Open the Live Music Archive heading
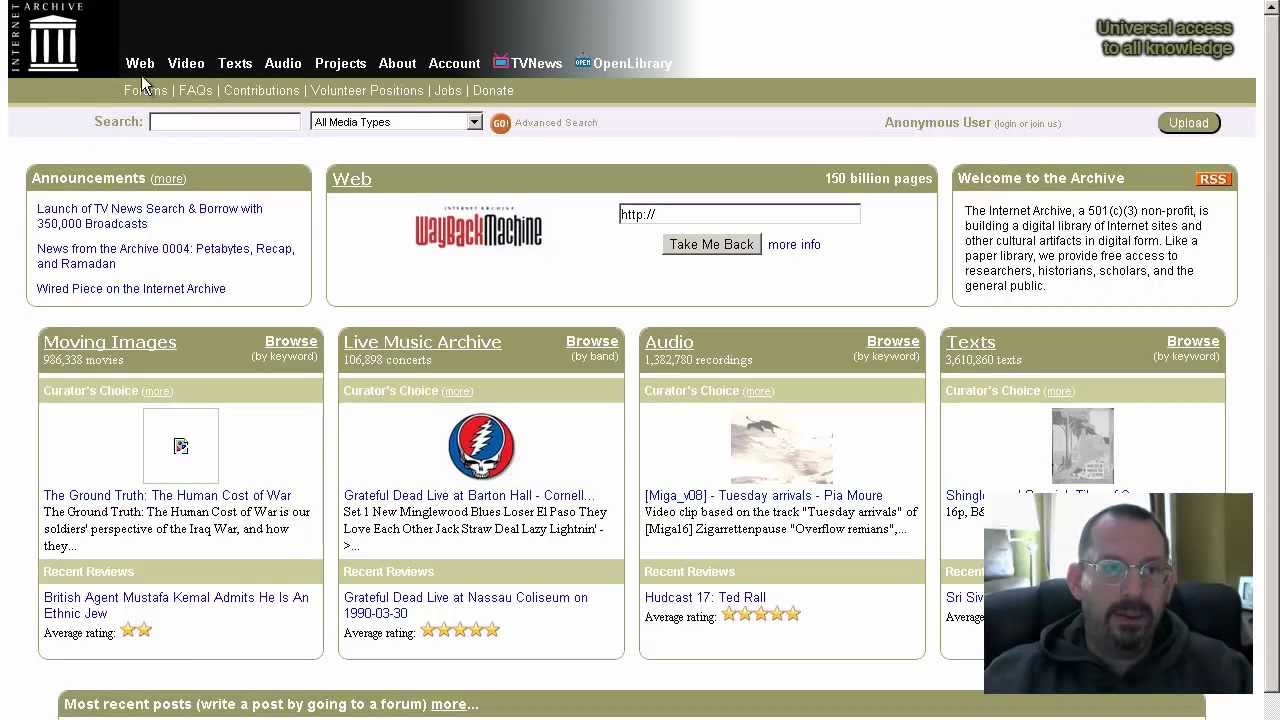 pyautogui.click(x=422, y=342)
